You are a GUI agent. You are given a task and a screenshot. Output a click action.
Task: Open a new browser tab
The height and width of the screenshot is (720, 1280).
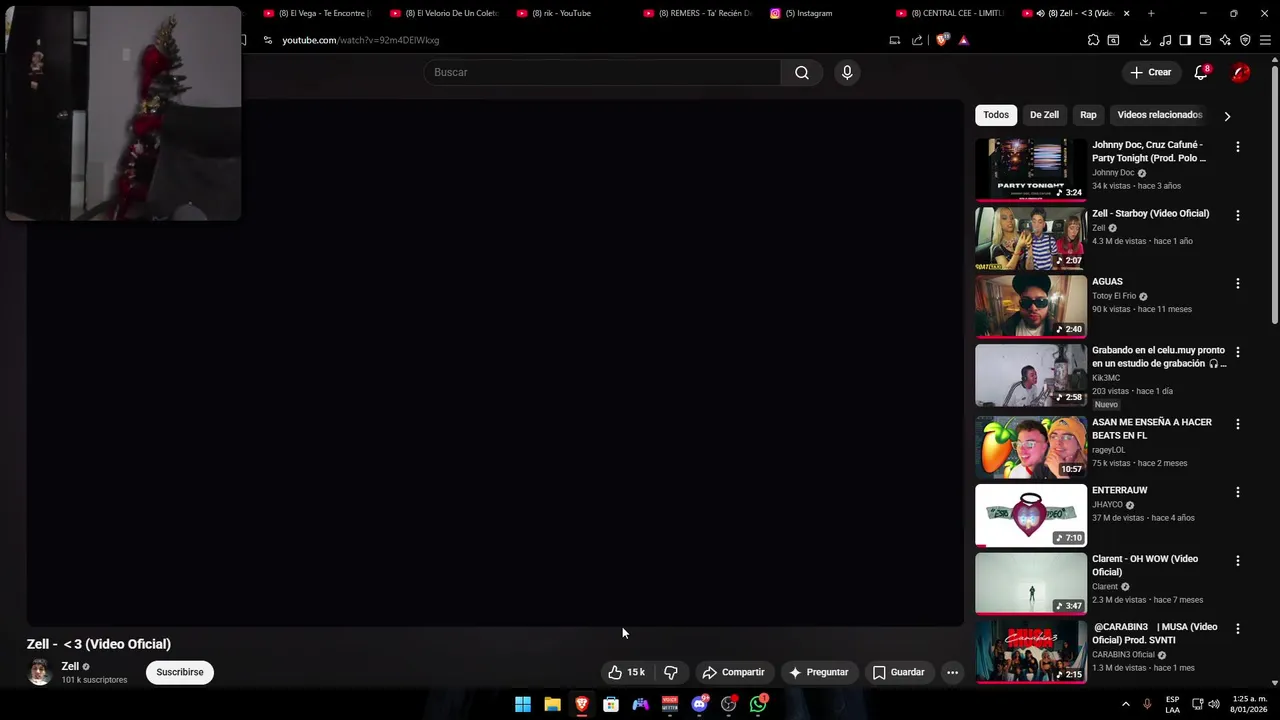point(1151,13)
